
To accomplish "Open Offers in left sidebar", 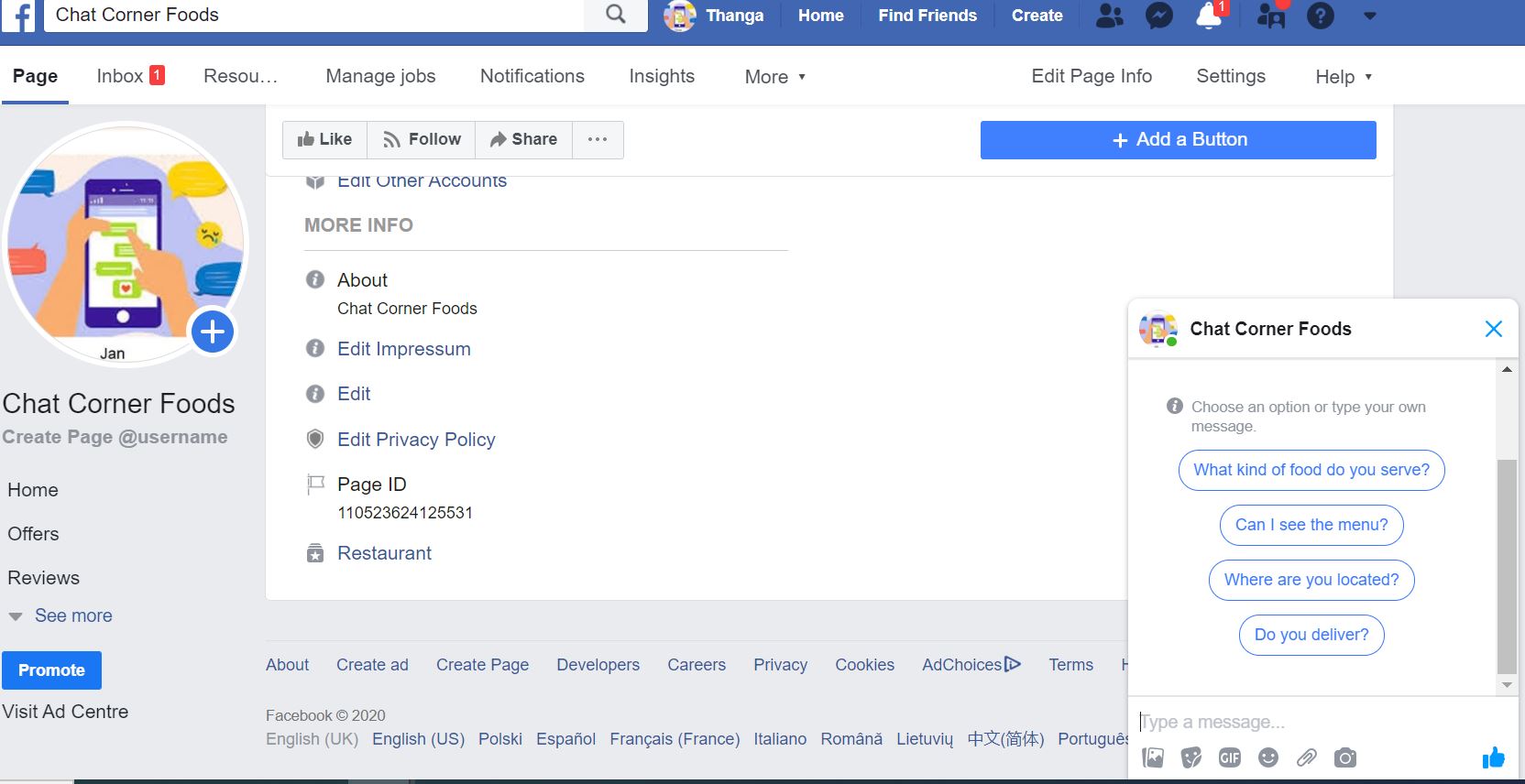I will 33,534.
